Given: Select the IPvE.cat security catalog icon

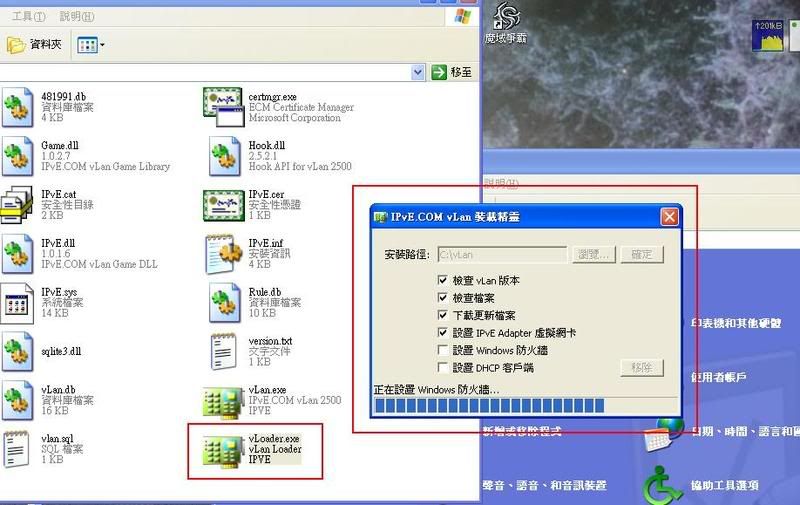Looking at the screenshot, I should coord(16,205).
